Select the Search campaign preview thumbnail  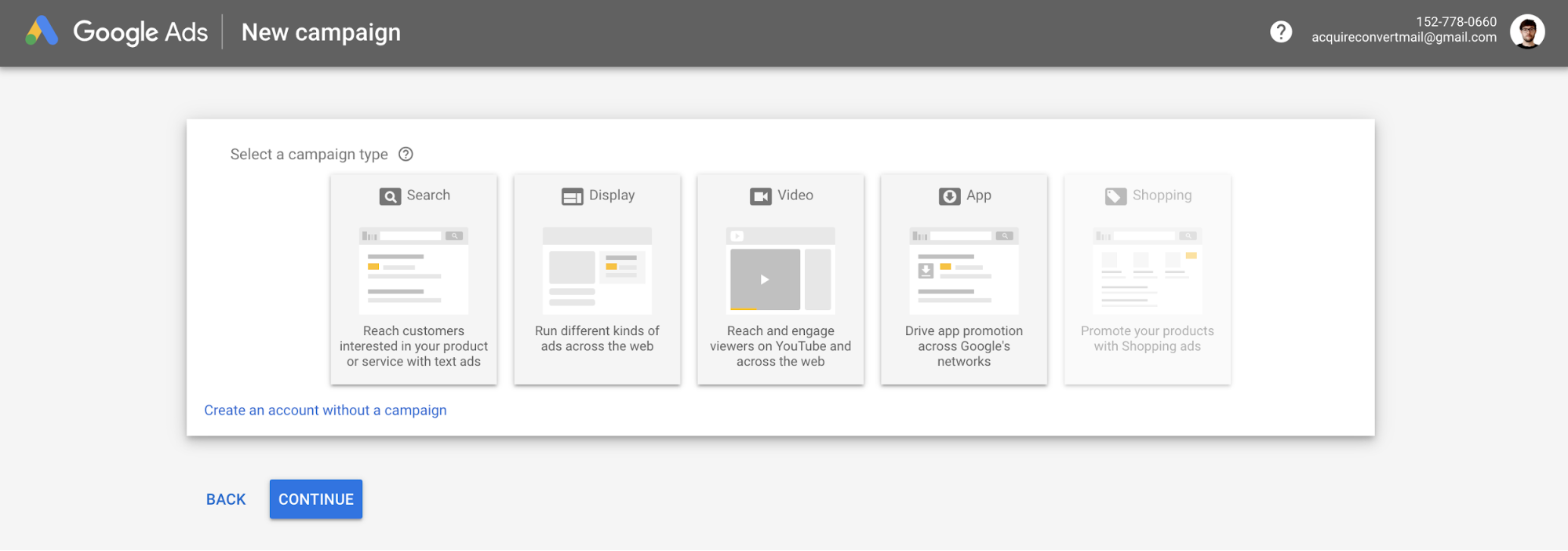[413, 270]
